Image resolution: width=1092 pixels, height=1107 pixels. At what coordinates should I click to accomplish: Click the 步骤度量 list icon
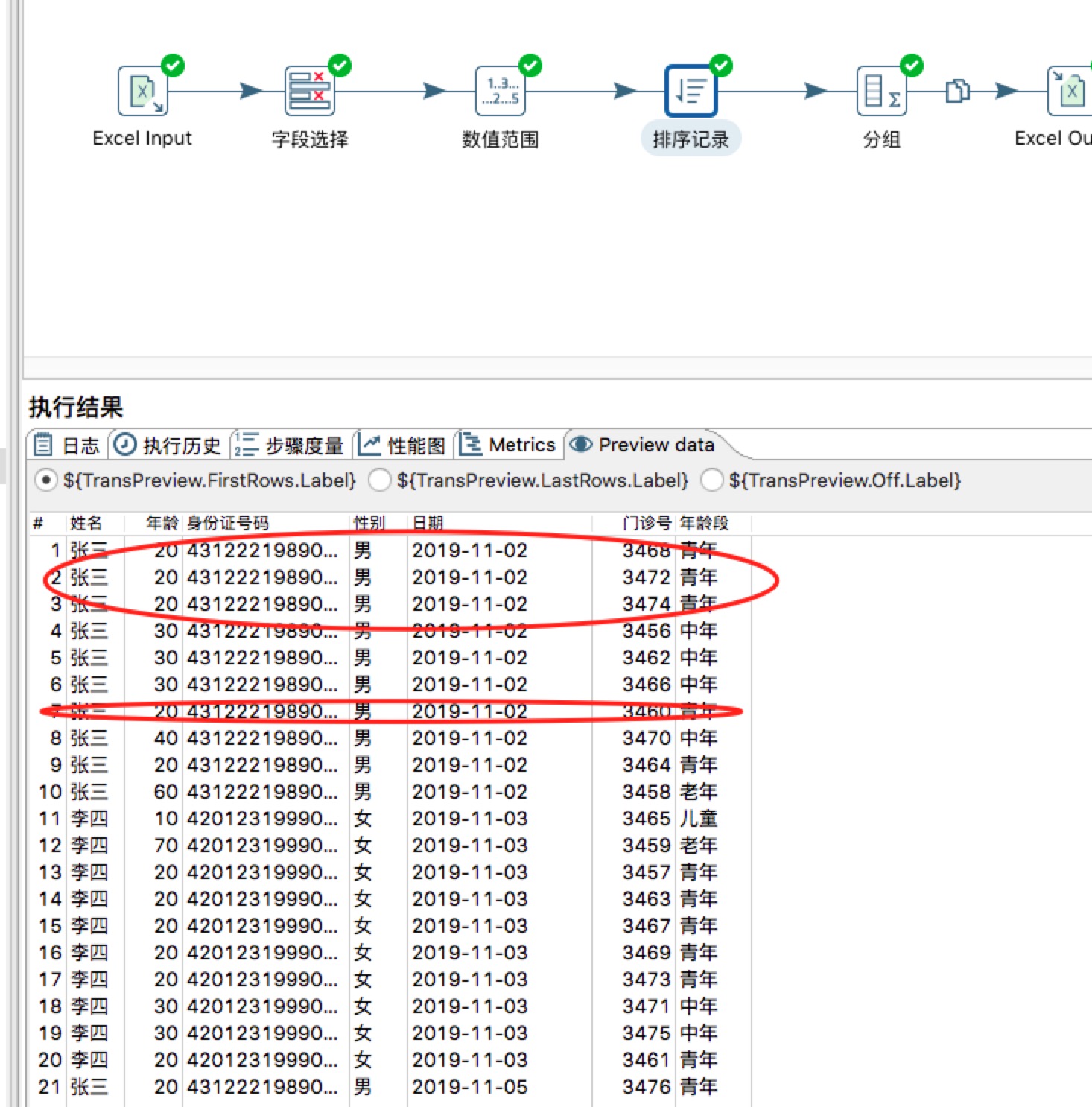coord(246,445)
